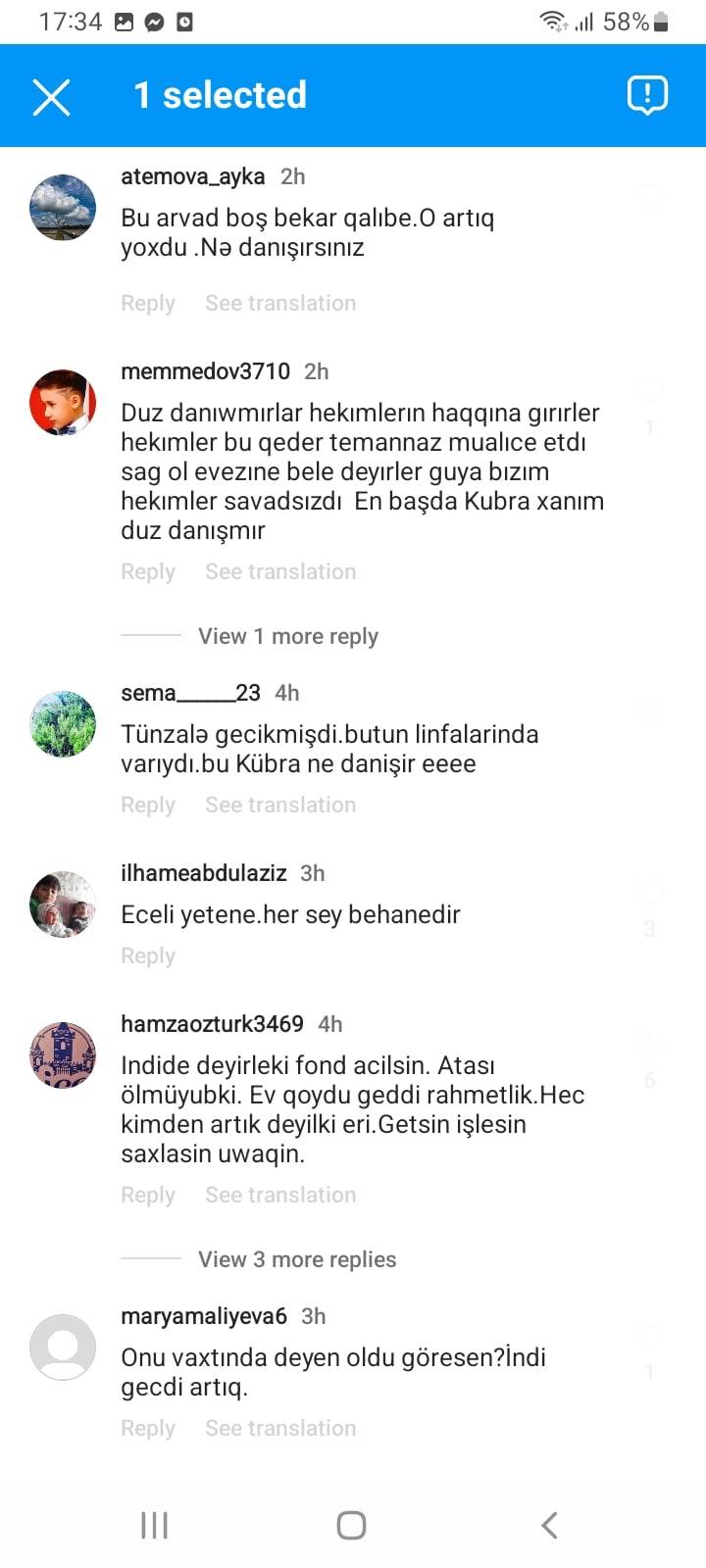
Task: Tap the Android recent apps icon
Action: click(x=155, y=1525)
